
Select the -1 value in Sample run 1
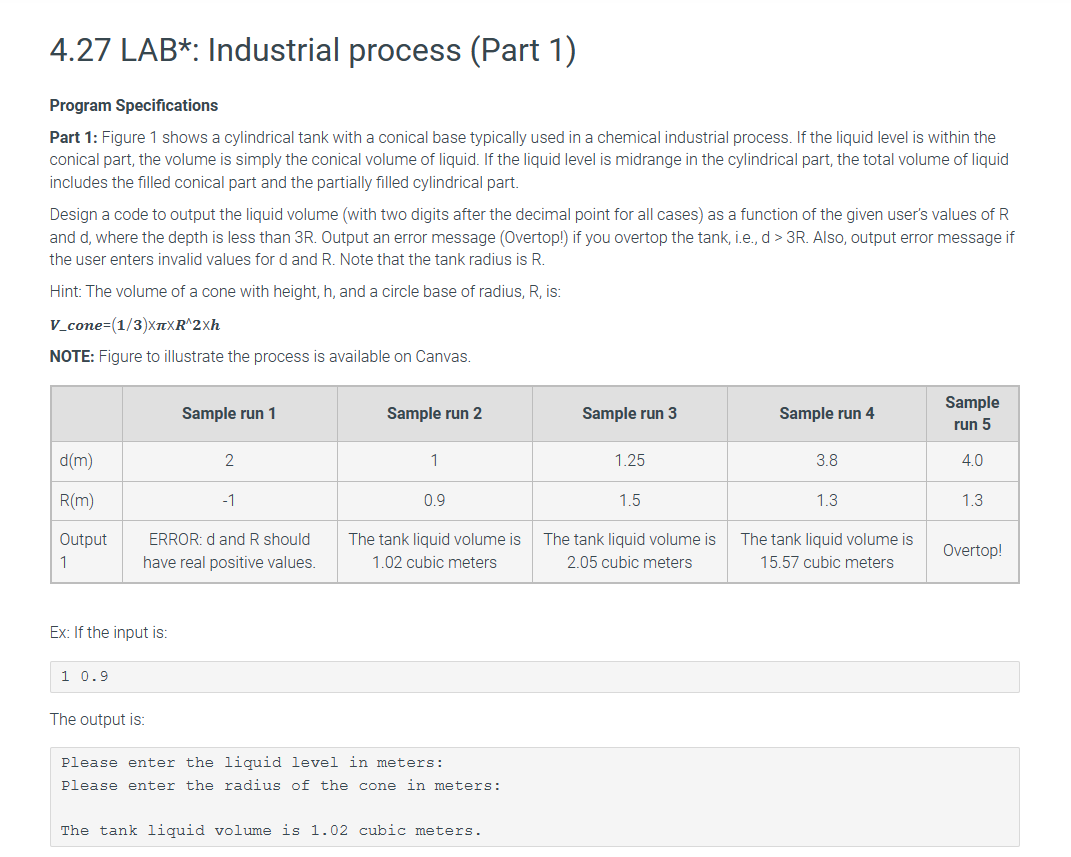point(228,500)
